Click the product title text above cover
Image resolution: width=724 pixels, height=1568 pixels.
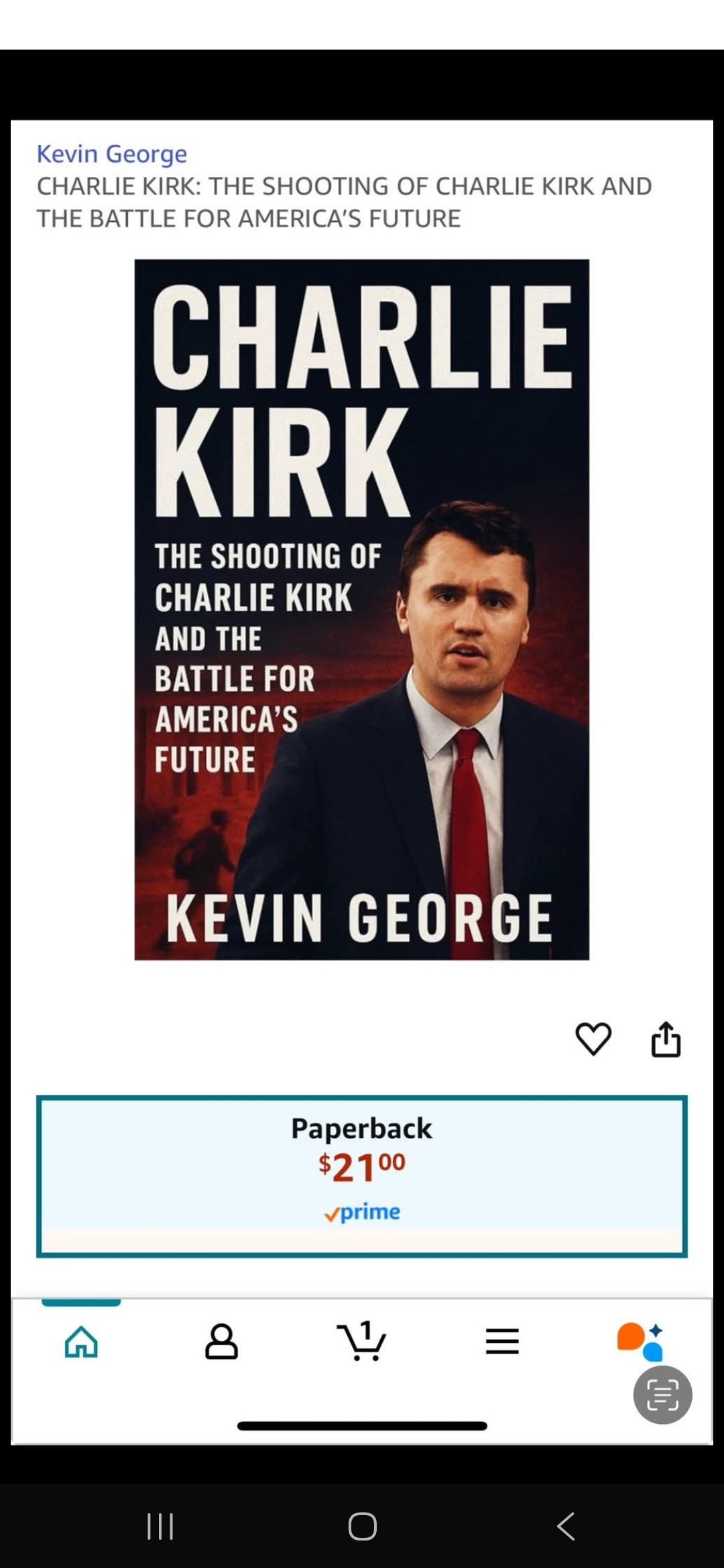point(344,202)
